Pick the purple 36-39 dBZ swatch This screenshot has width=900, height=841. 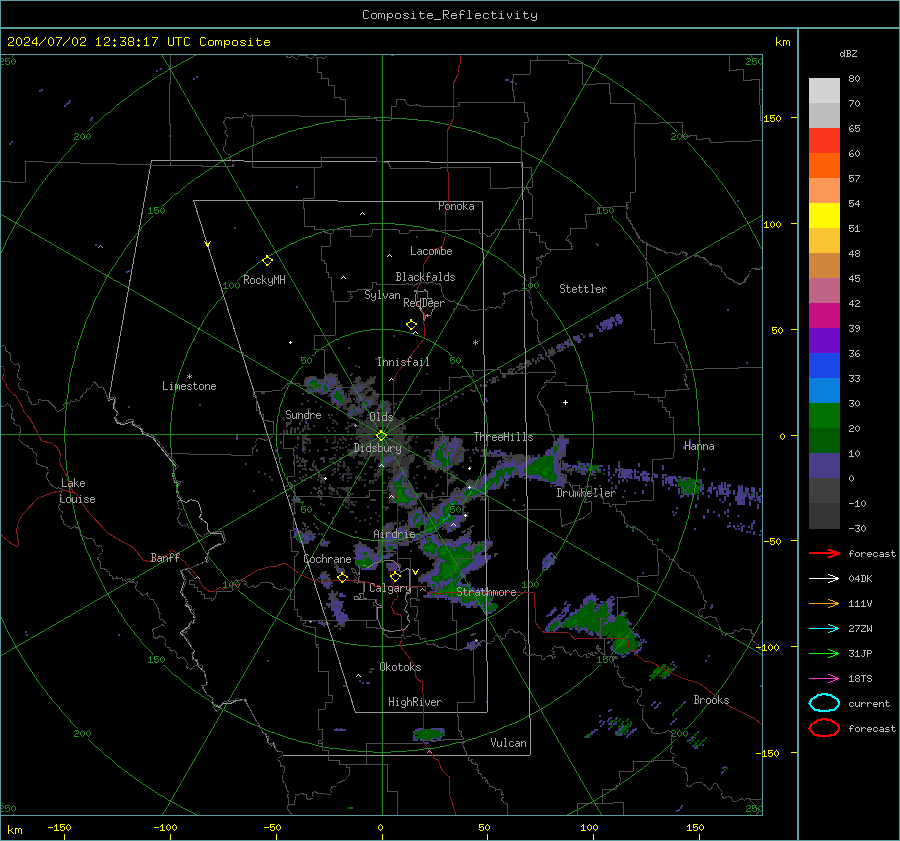(x=824, y=340)
